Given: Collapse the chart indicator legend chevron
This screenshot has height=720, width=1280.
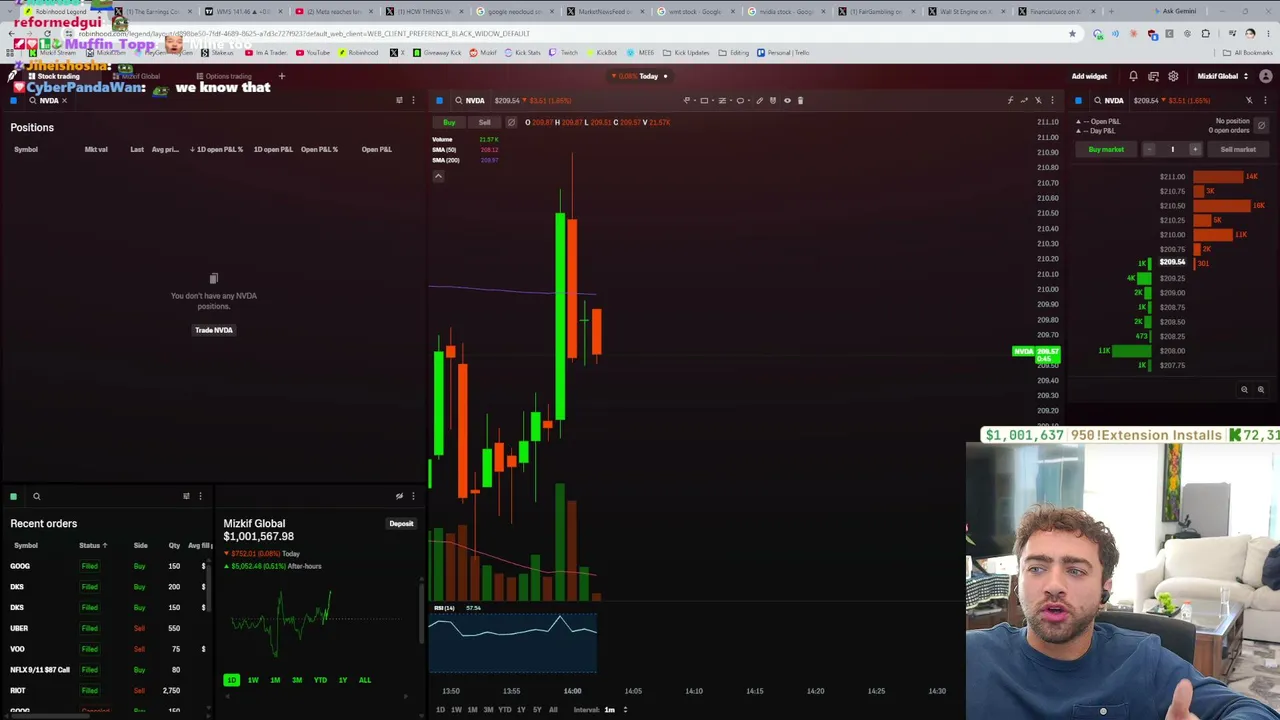Looking at the screenshot, I should tap(438, 176).
